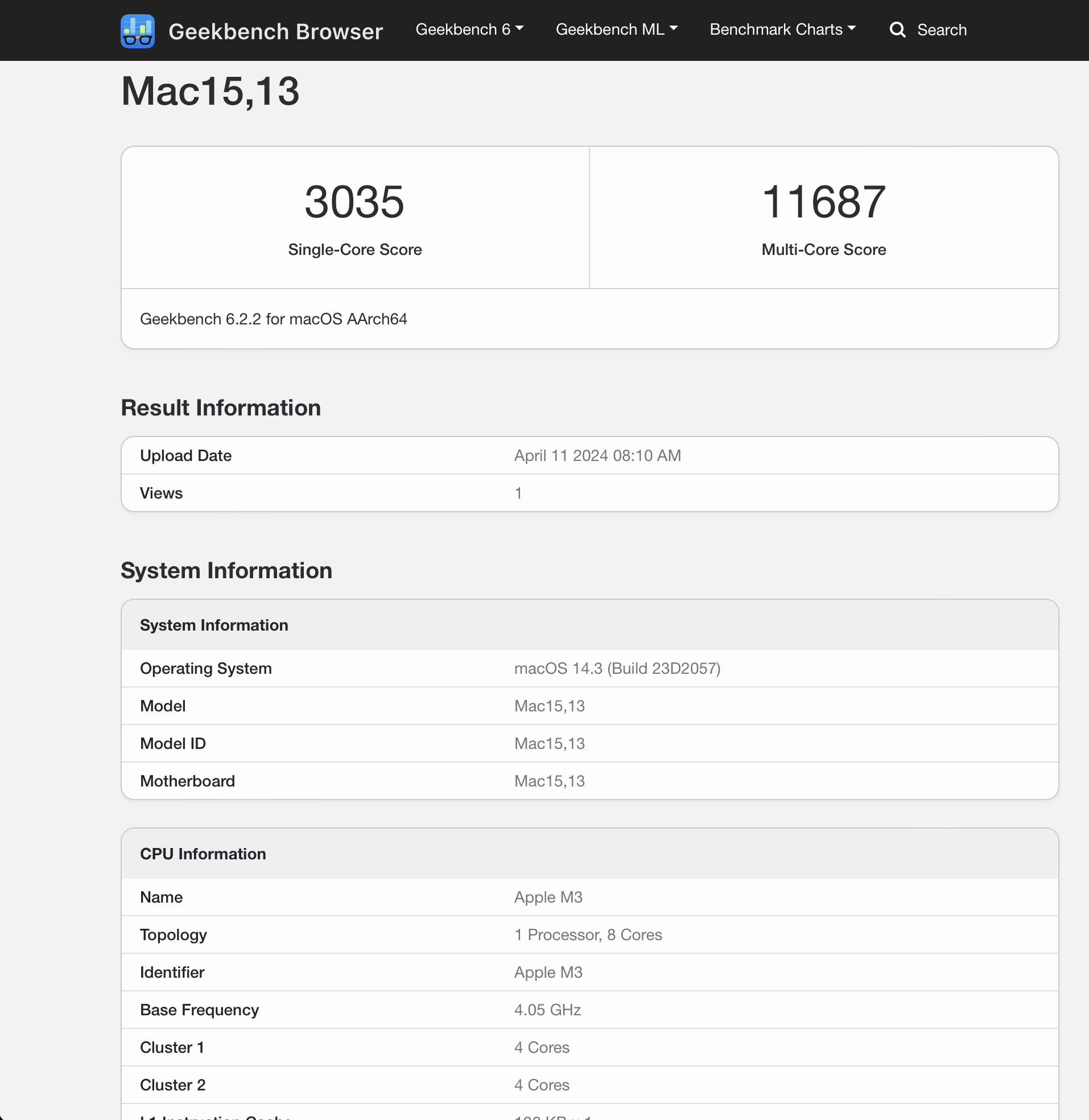The image size is (1089, 1120).
Task: Click the Model ID row label
Action: coord(173,743)
